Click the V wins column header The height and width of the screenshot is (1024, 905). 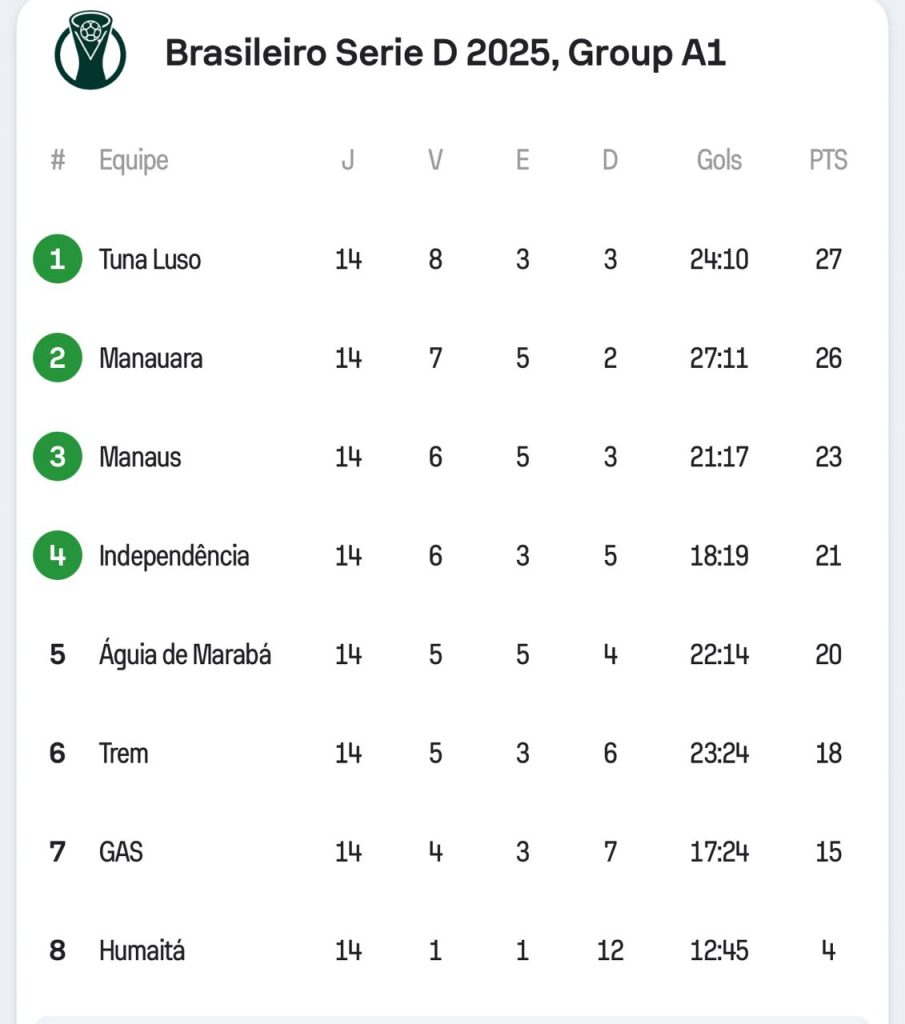[435, 160]
